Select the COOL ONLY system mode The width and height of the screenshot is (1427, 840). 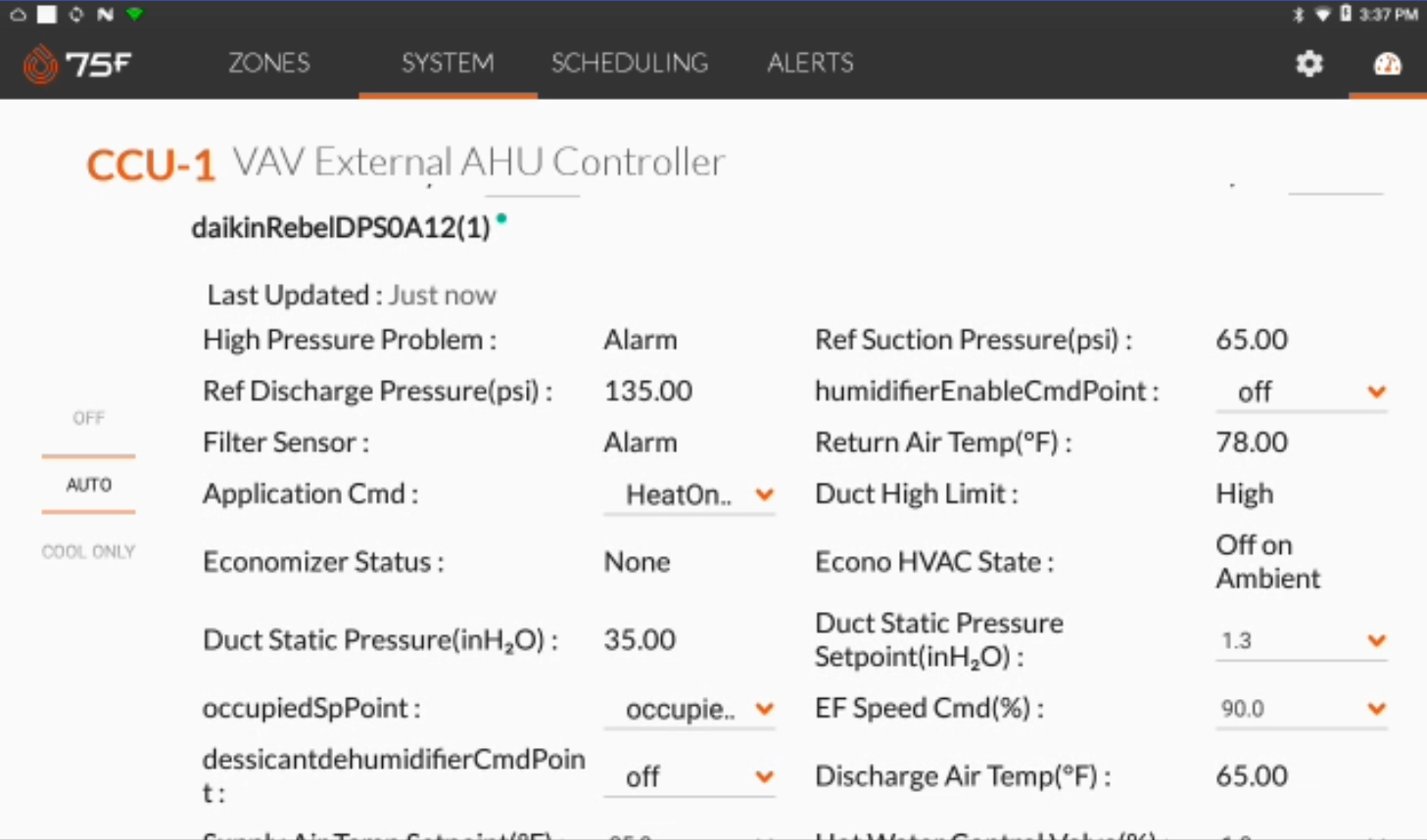[88, 551]
